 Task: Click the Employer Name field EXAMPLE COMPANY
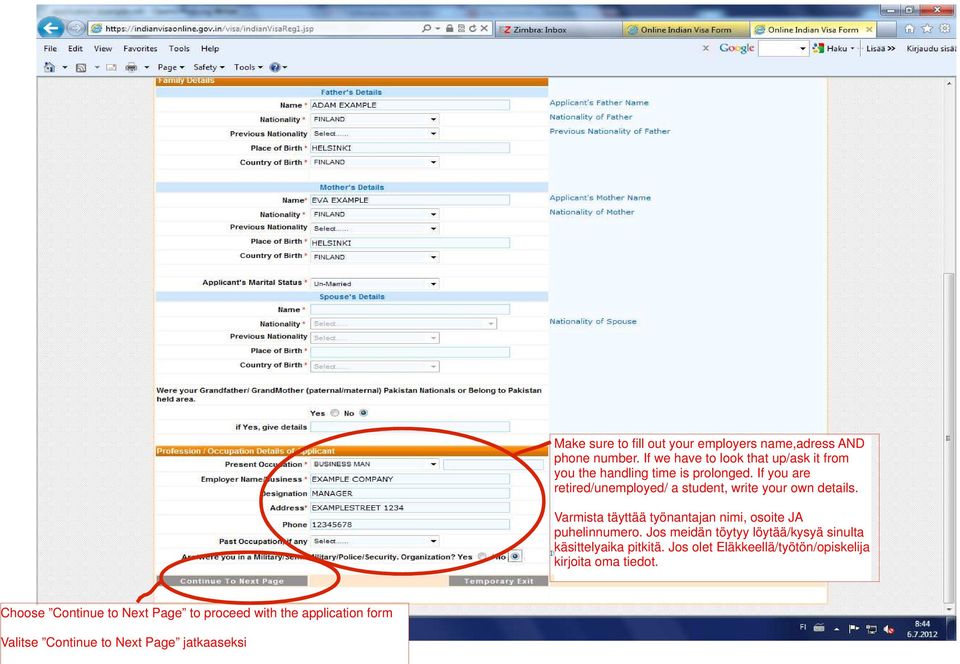click(x=410, y=479)
